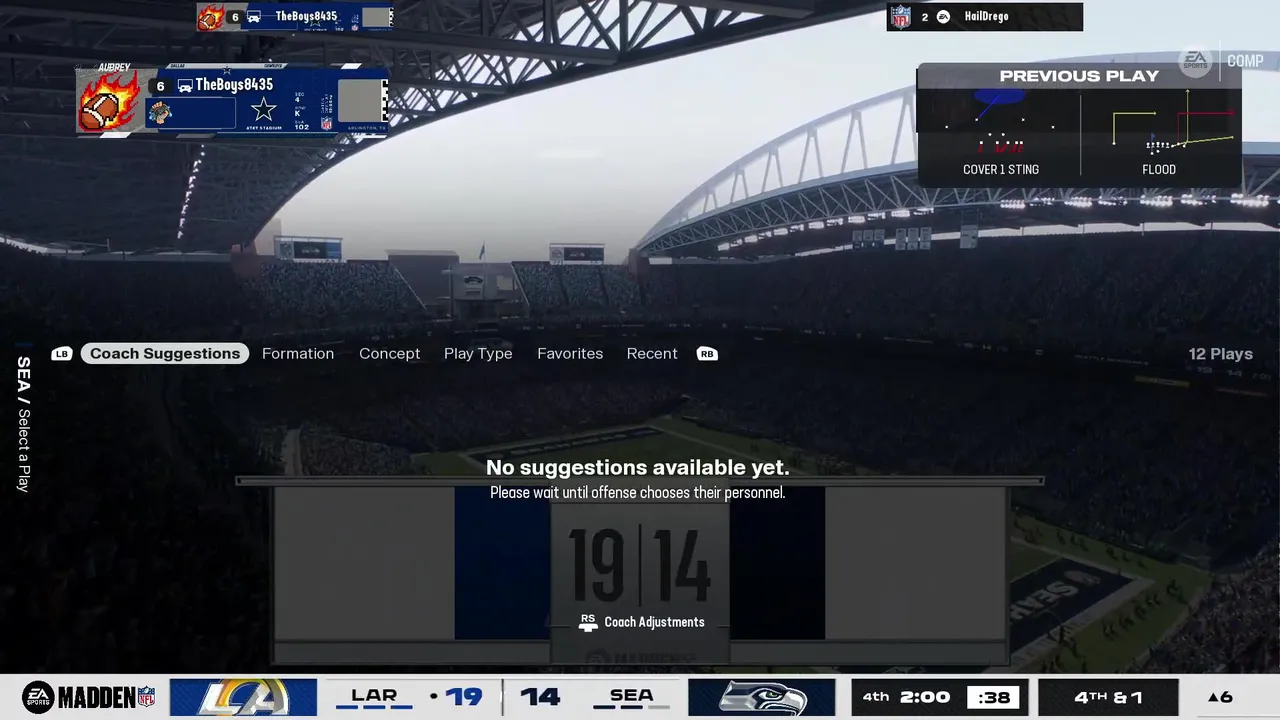Click the LAR team abbreviation
Image resolution: width=1280 pixels, height=720 pixels.
[374, 696]
